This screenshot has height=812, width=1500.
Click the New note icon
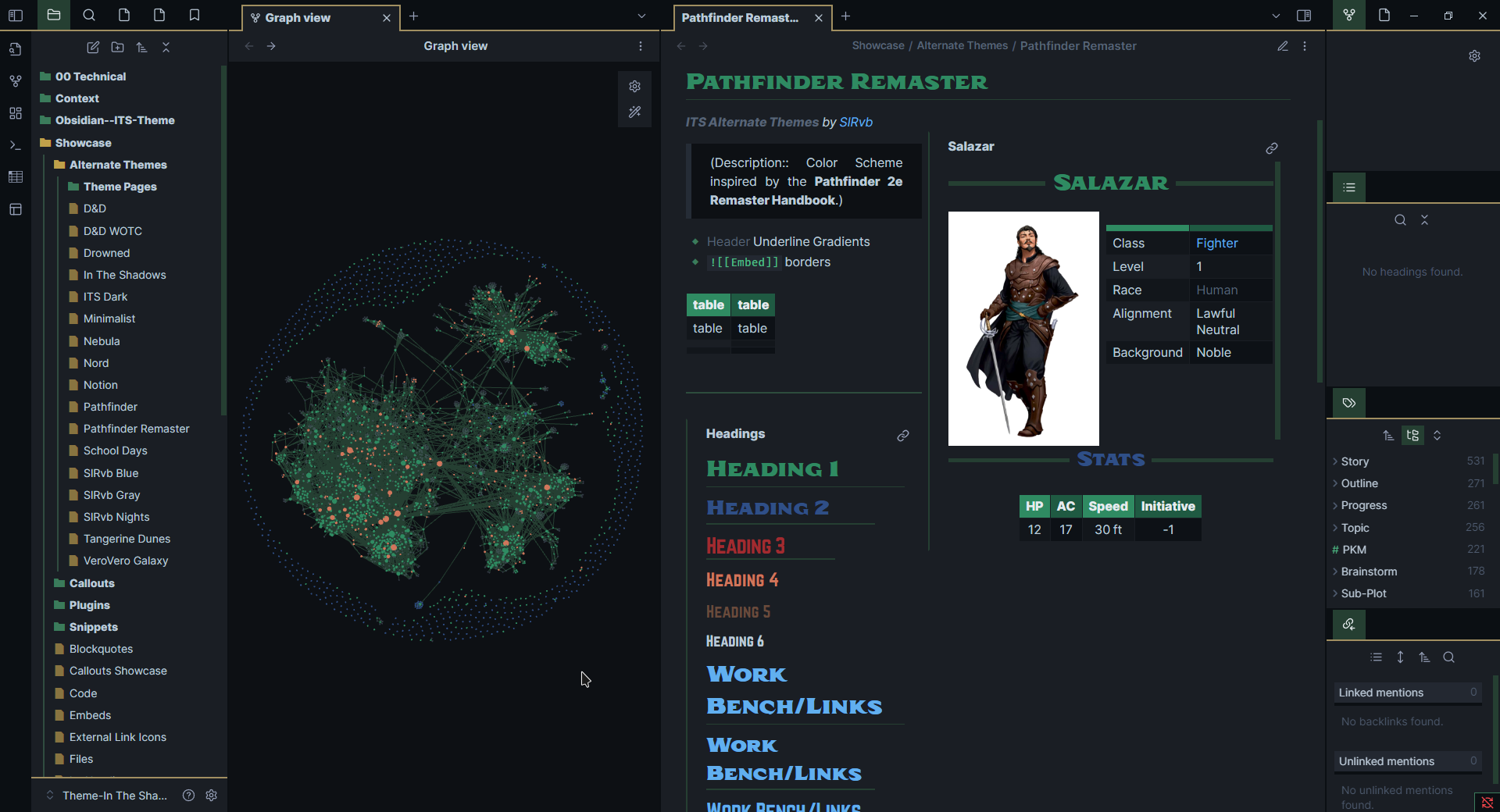(93, 48)
